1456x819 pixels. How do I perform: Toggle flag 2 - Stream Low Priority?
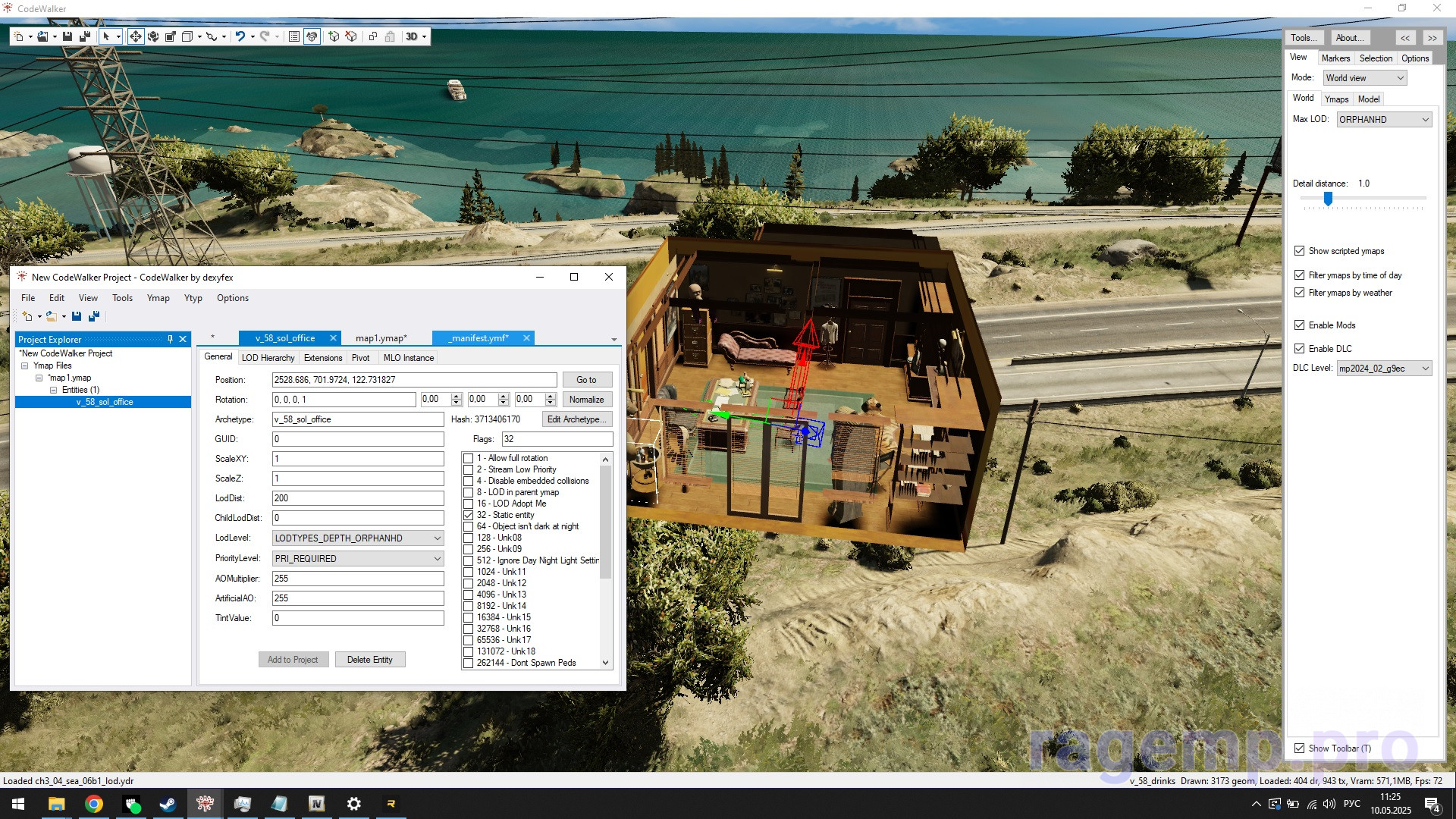(469, 469)
